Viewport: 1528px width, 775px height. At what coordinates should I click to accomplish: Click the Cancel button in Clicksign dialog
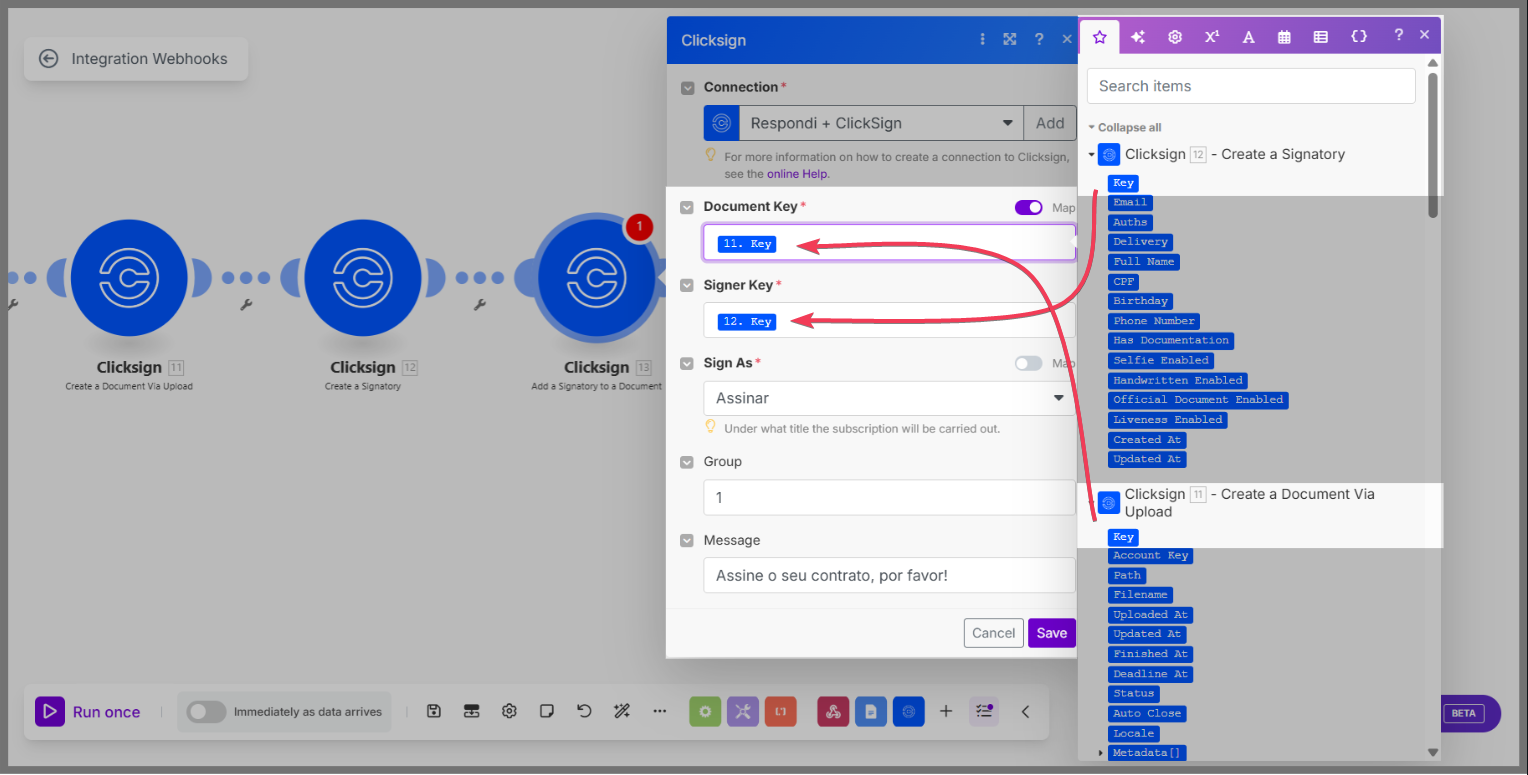(x=994, y=633)
